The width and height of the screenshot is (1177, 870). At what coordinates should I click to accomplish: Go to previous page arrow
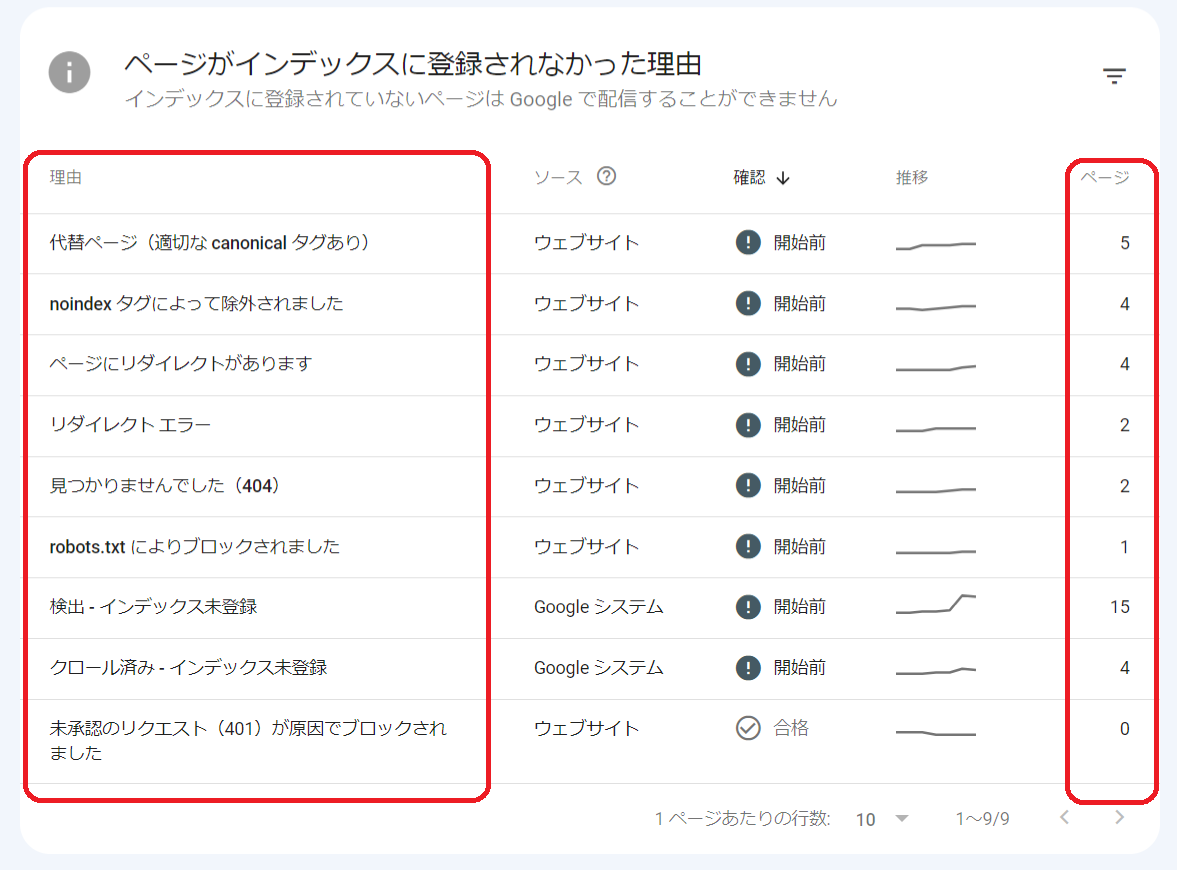1064,817
